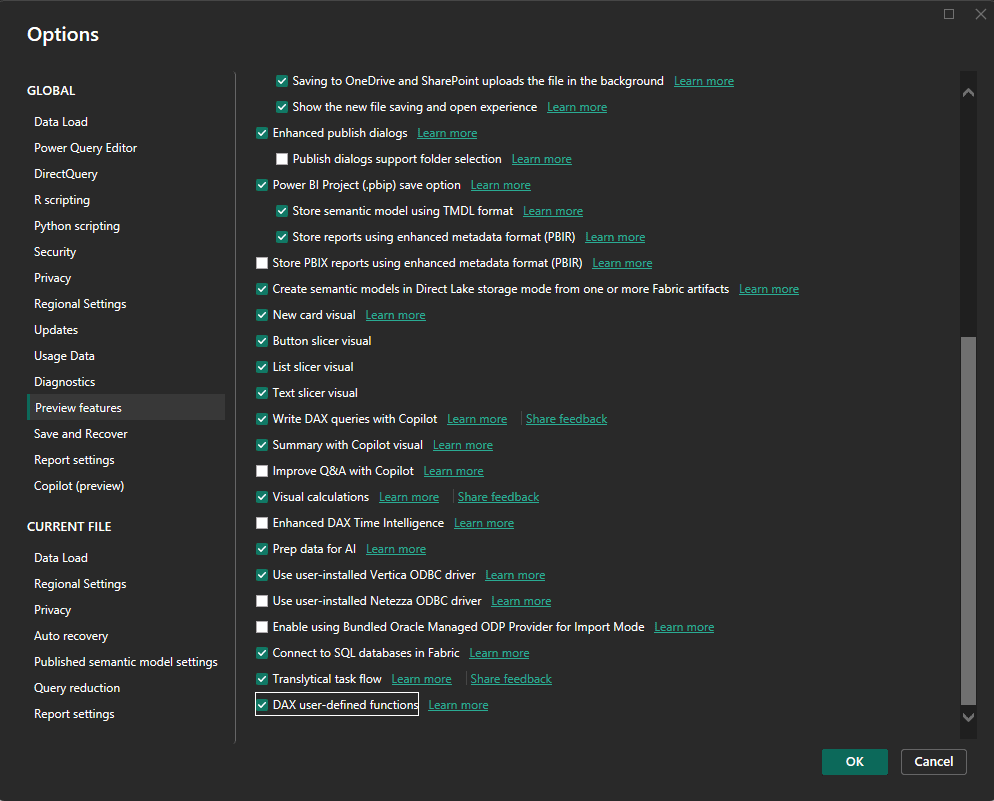Enable Improve Q&A with Copilot option
The height and width of the screenshot is (801, 994).
263,471
